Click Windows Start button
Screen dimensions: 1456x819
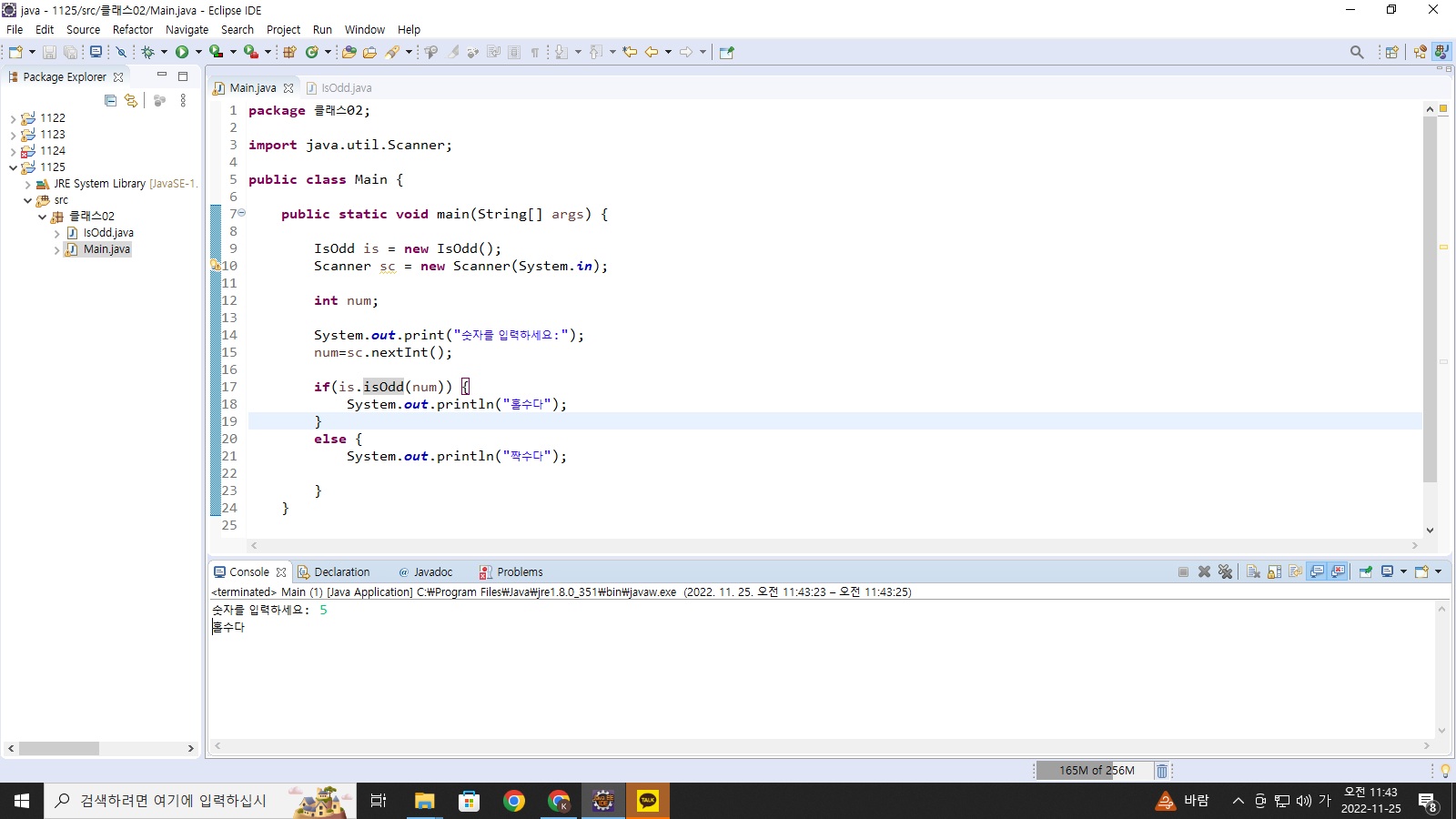(22, 801)
